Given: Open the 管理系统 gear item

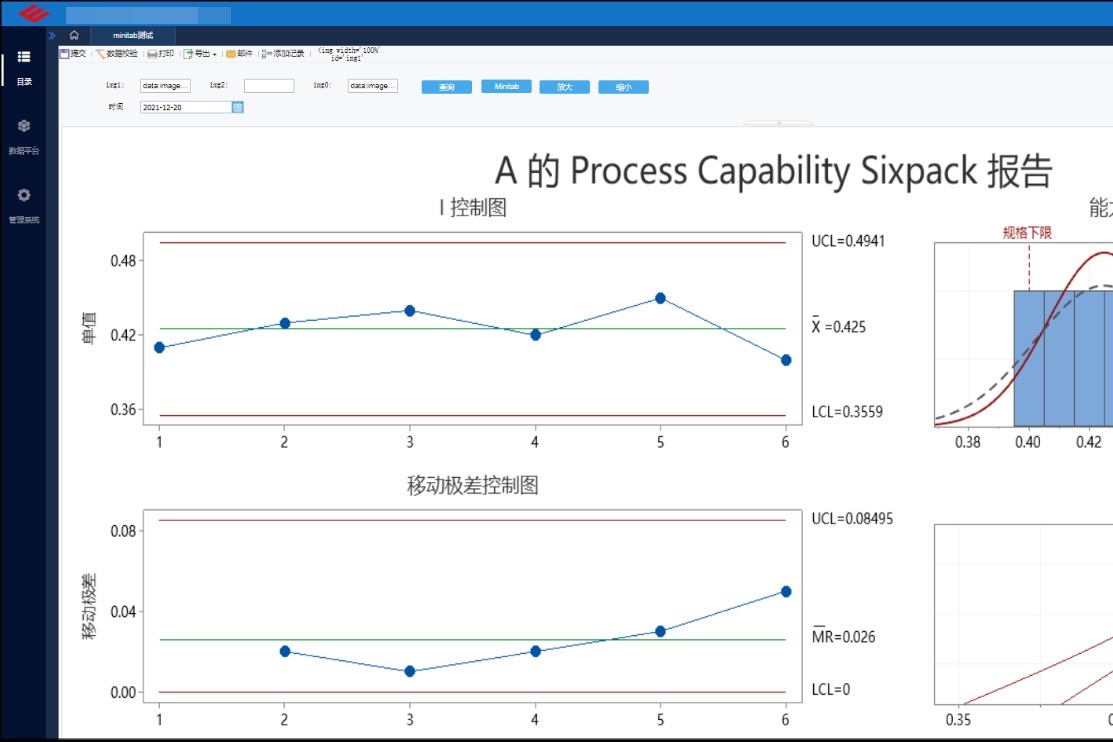Looking at the screenshot, I should (24, 205).
